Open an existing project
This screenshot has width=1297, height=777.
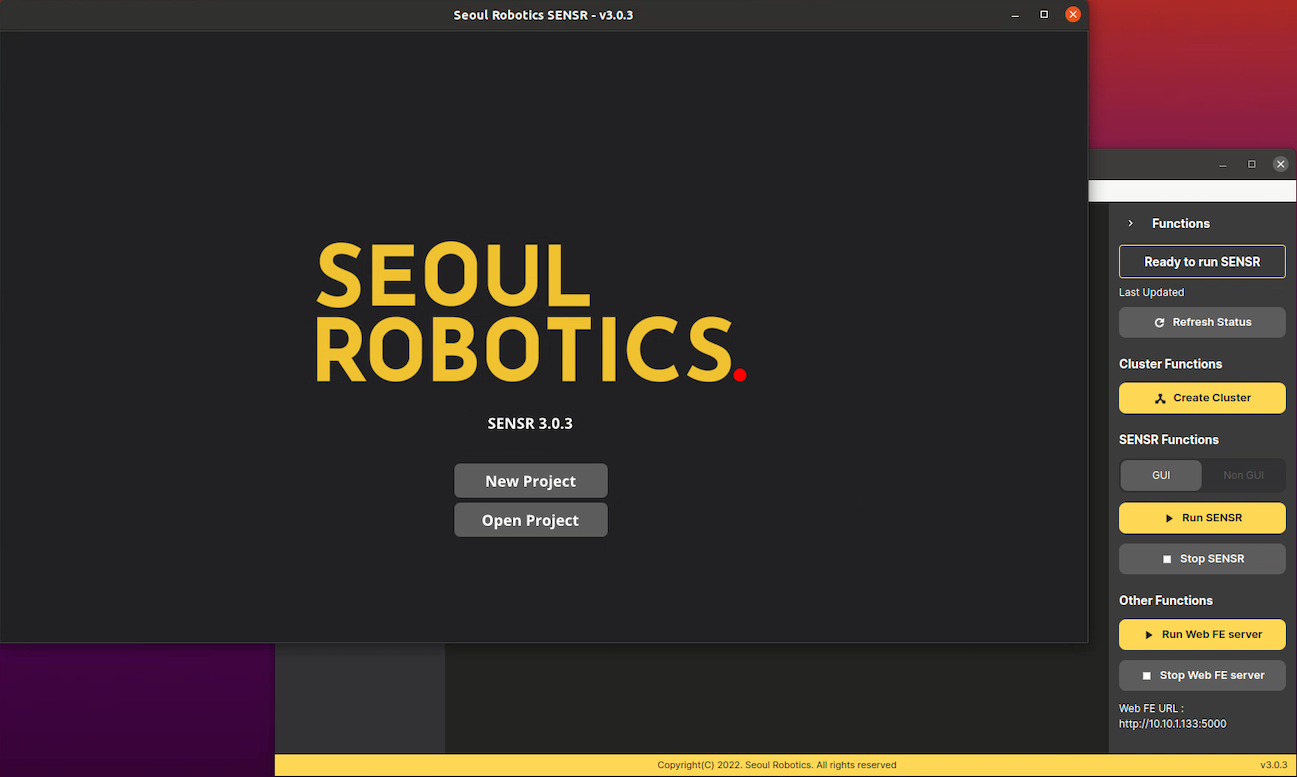point(530,521)
